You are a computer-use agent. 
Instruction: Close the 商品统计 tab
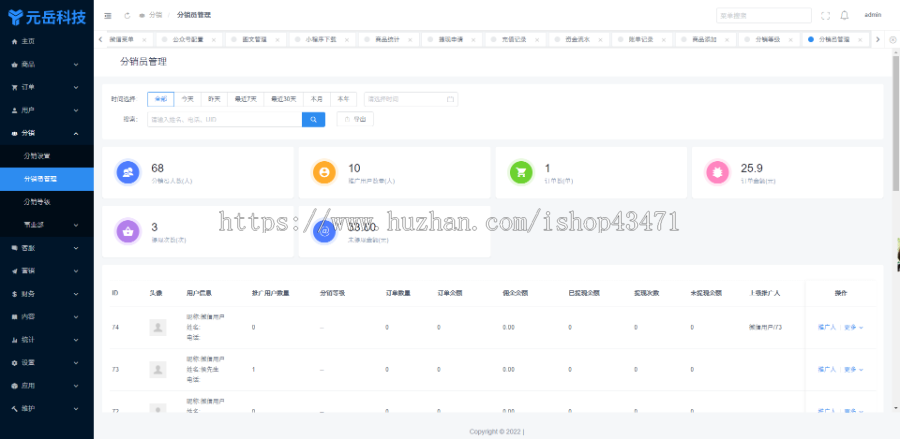tap(409, 40)
